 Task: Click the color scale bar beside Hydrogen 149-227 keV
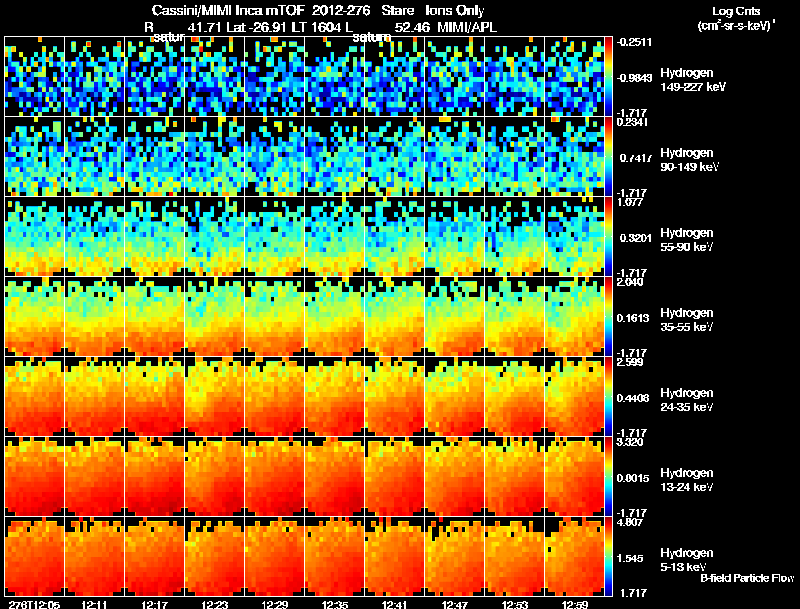tap(608, 77)
